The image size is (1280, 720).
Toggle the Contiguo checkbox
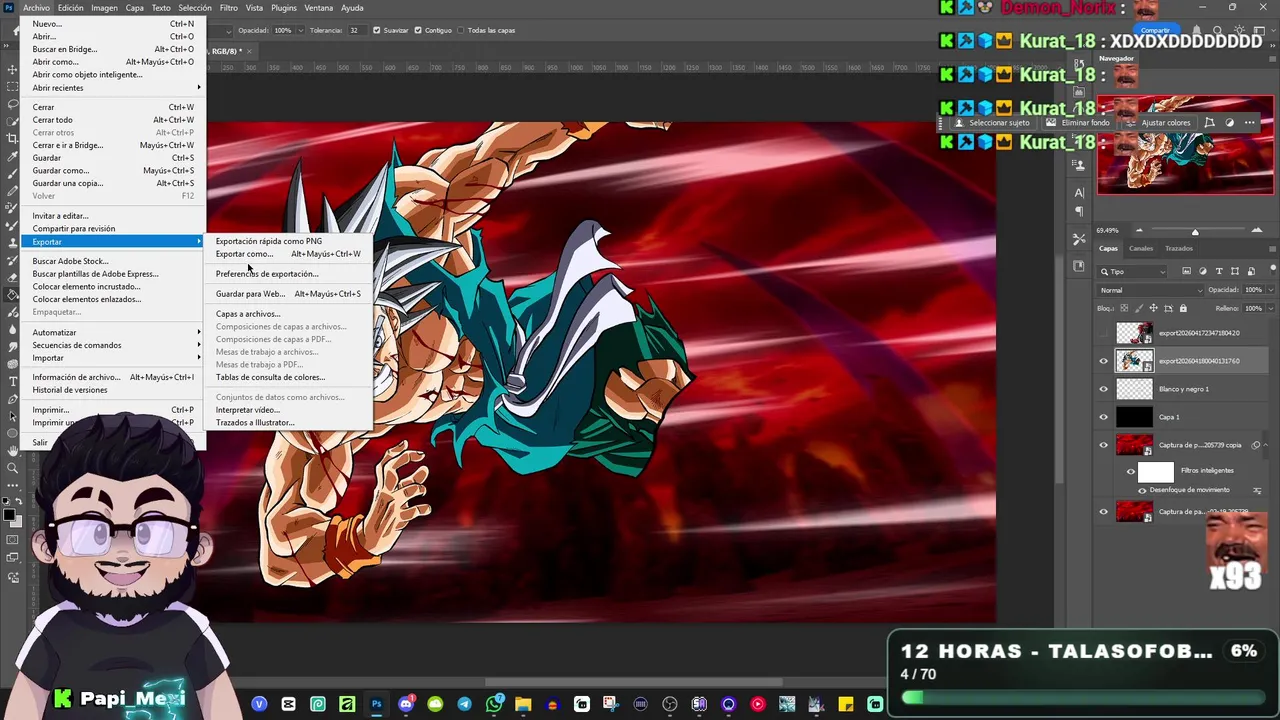click(419, 30)
